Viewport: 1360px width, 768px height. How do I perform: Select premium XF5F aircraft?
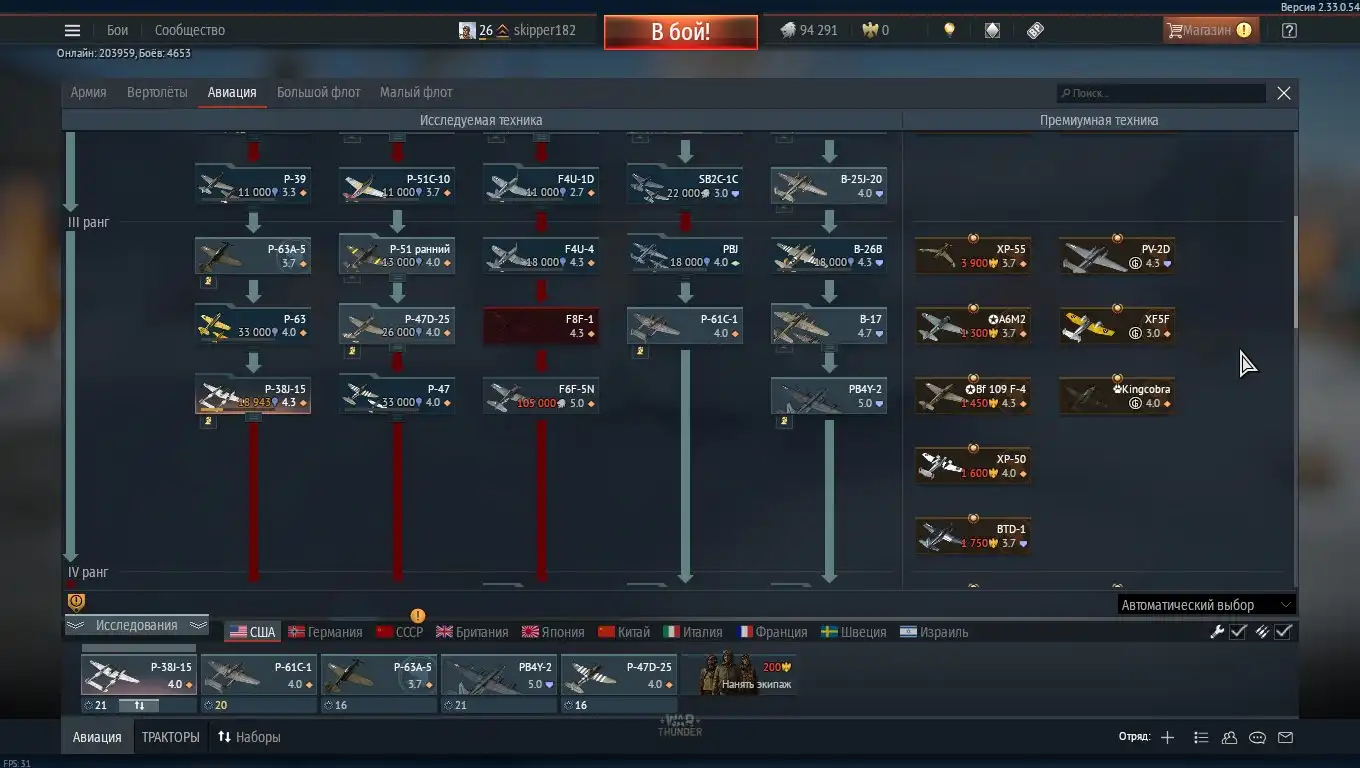click(x=1117, y=326)
